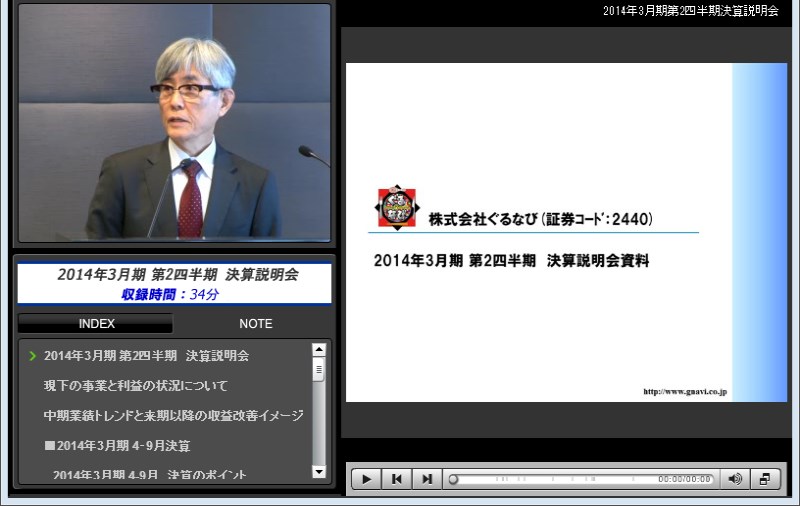The height and width of the screenshot is (506, 800).
Task: Click the 00:00/00:00 time display
Action: [684, 479]
